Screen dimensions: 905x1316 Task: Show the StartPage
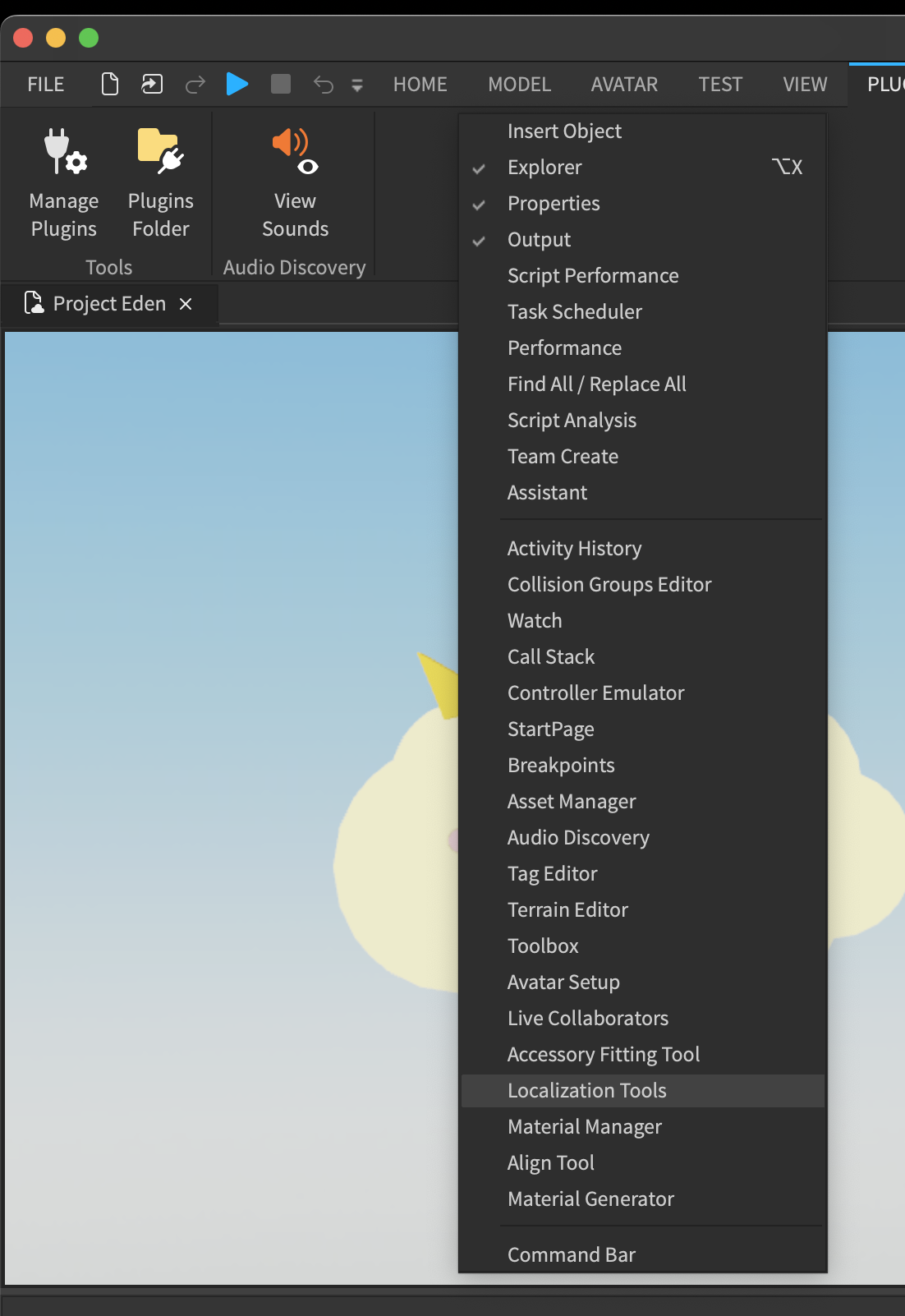point(643,729)
